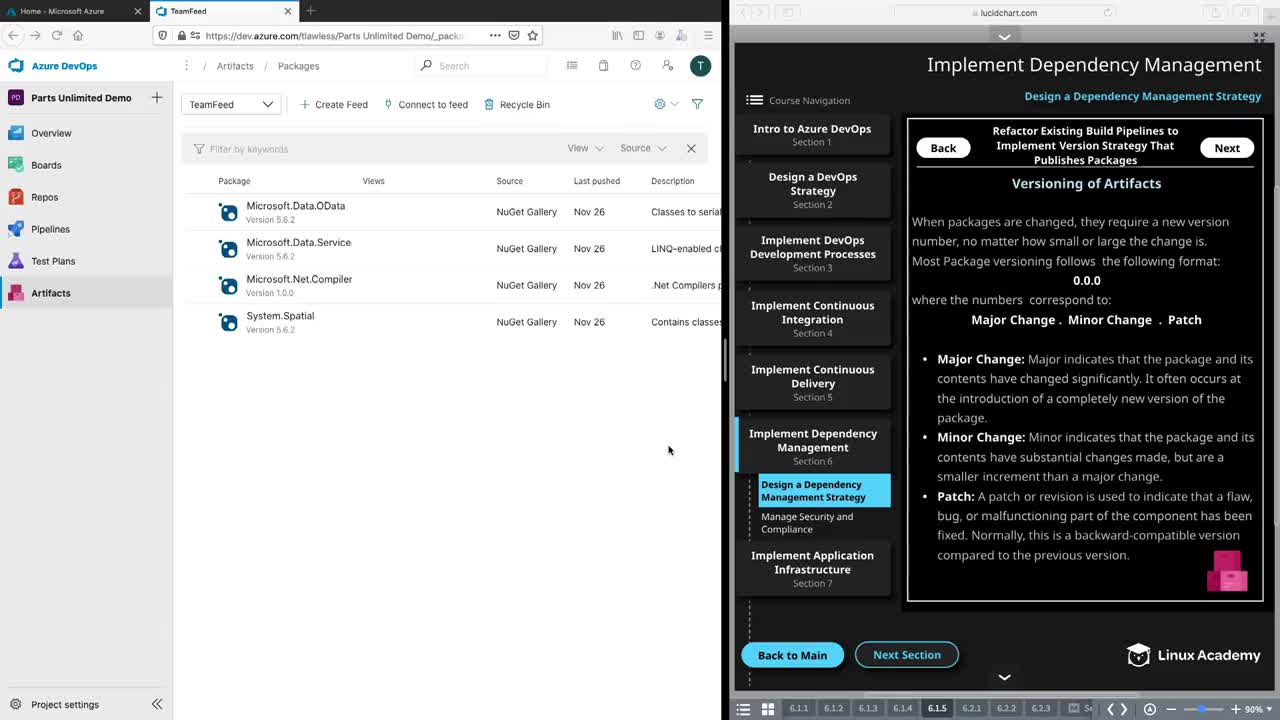
Task: Open Overview in the Azure DevOps sidebar
Action: pyautogui.click(x=51, y=133)
